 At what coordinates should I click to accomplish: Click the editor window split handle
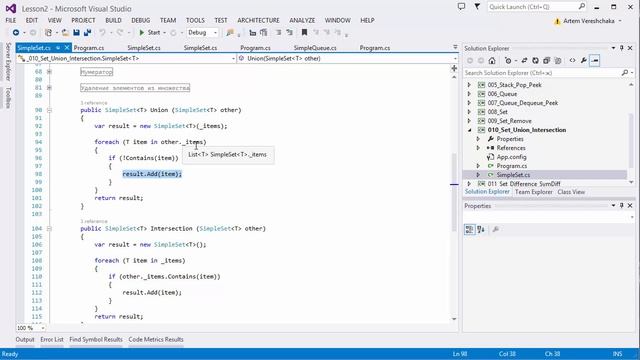(x=454, y=68)
